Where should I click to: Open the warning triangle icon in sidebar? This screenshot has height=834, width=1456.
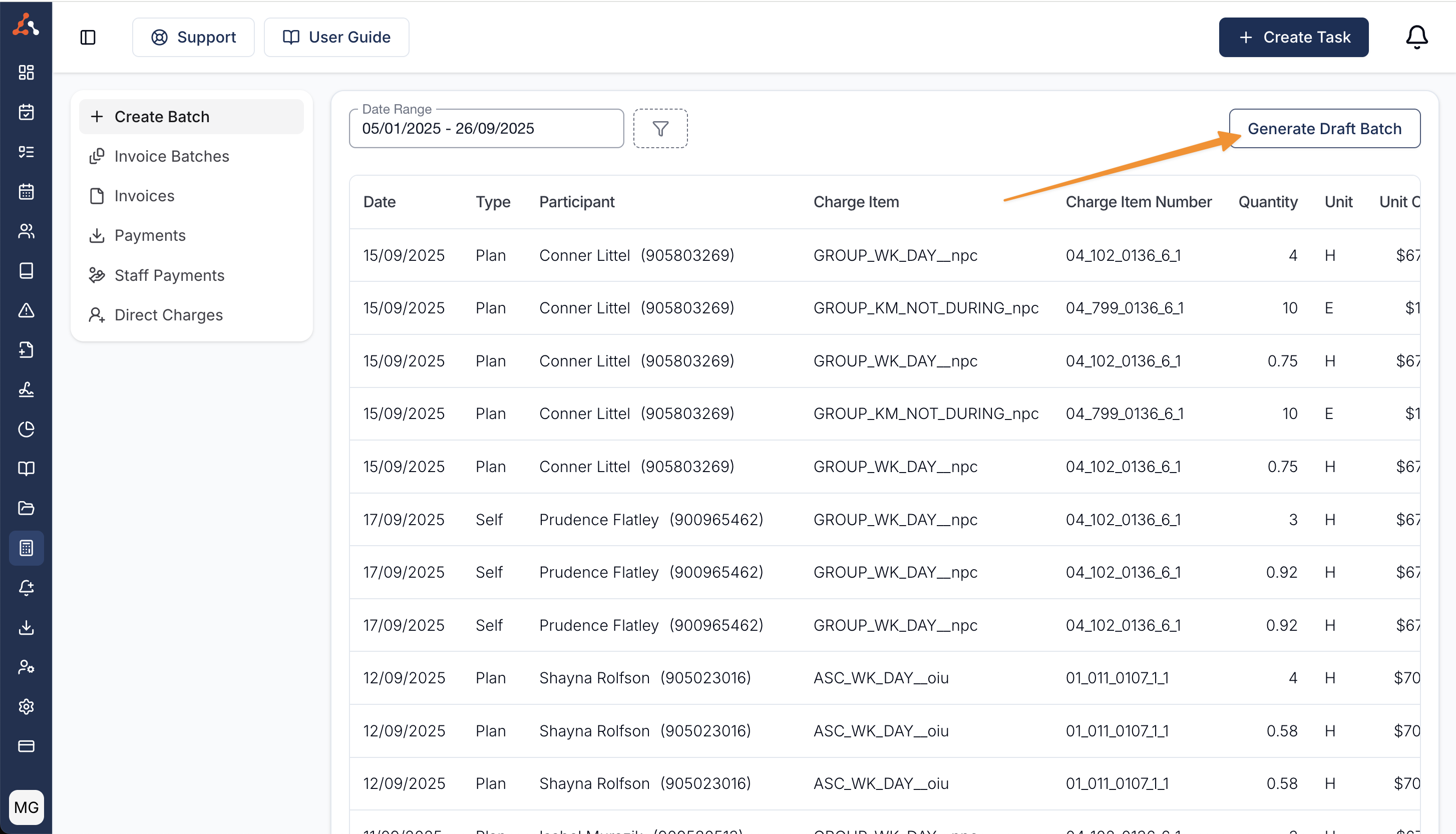click(x=27, y=310)
